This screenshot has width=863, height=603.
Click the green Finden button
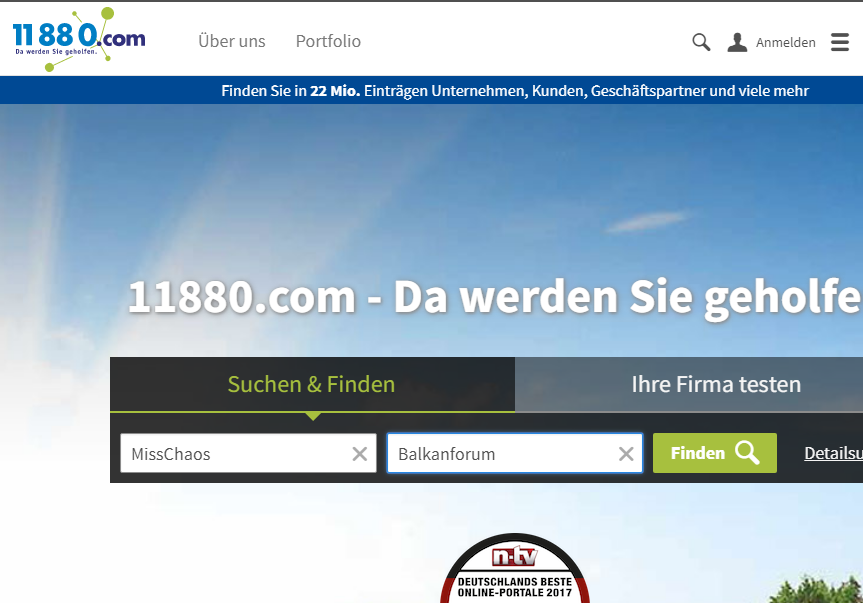pos(715,453)
